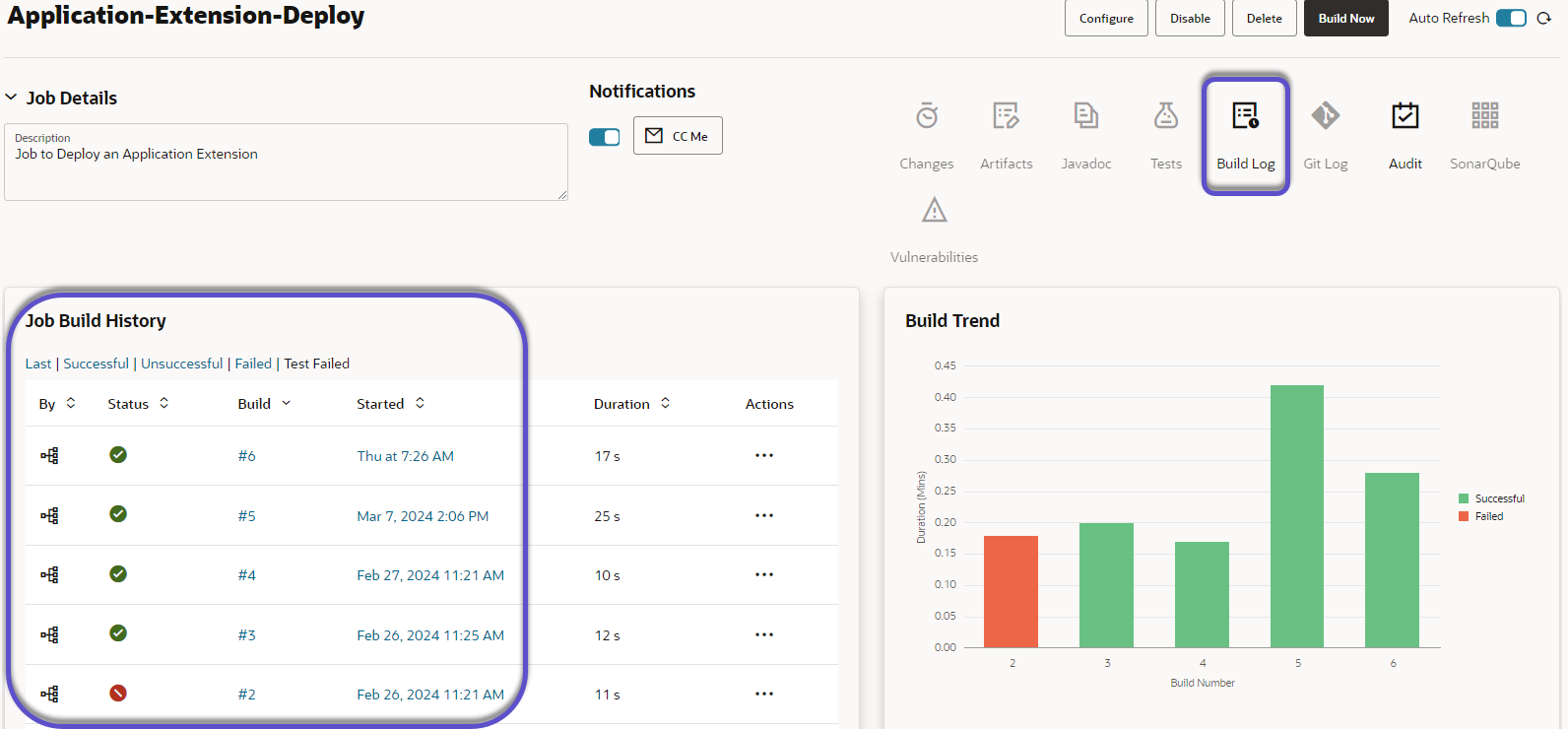Click the Audit calendar icon
The image size is (1568, 729).
[x=1405, y=116]
